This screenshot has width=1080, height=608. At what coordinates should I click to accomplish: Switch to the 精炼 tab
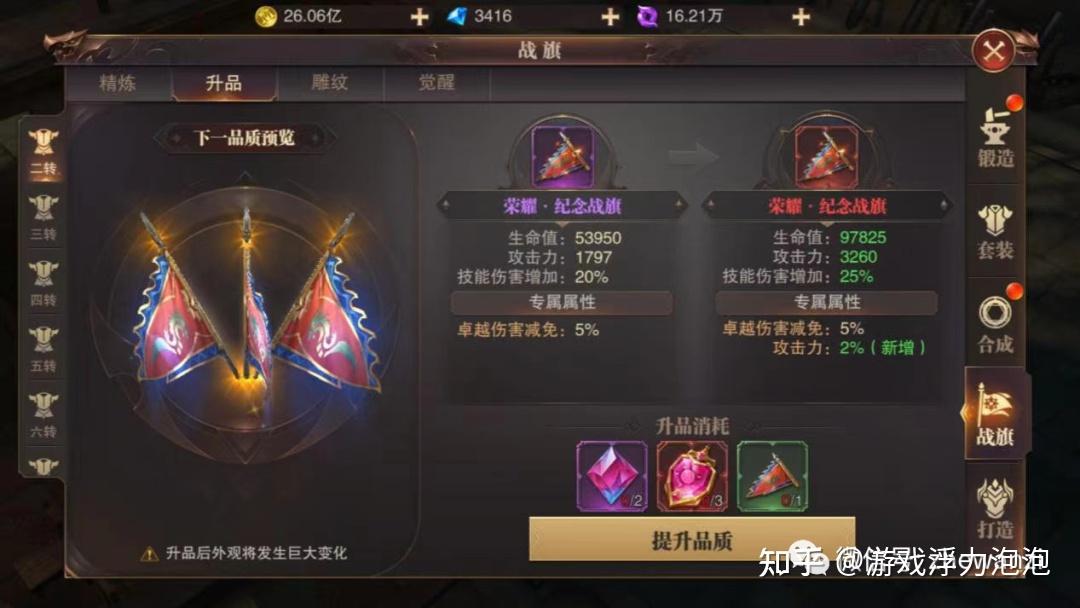(x=118, y=83)
